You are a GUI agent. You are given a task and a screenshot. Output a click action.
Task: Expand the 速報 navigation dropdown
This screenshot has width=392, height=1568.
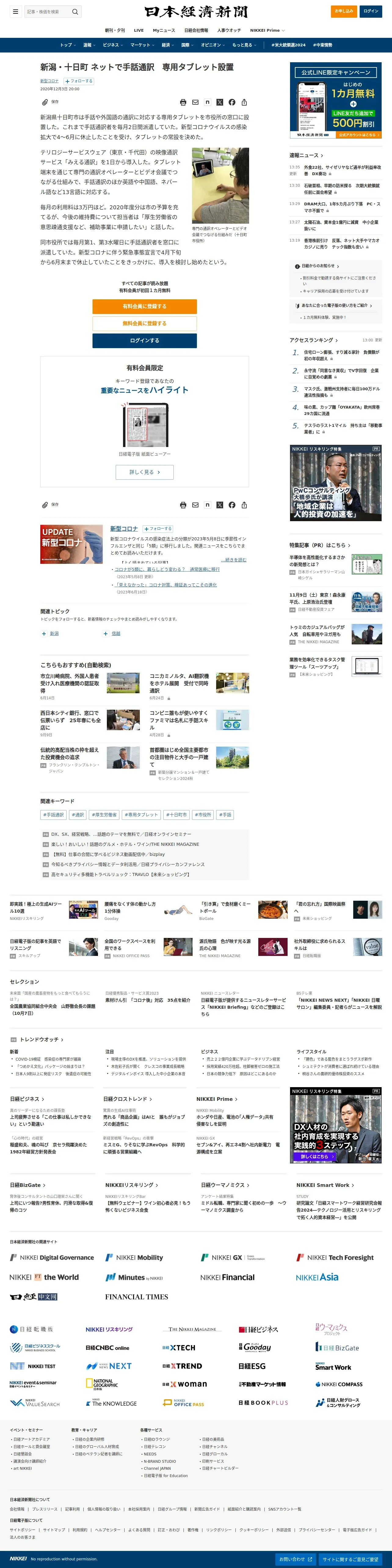point(89,45)
